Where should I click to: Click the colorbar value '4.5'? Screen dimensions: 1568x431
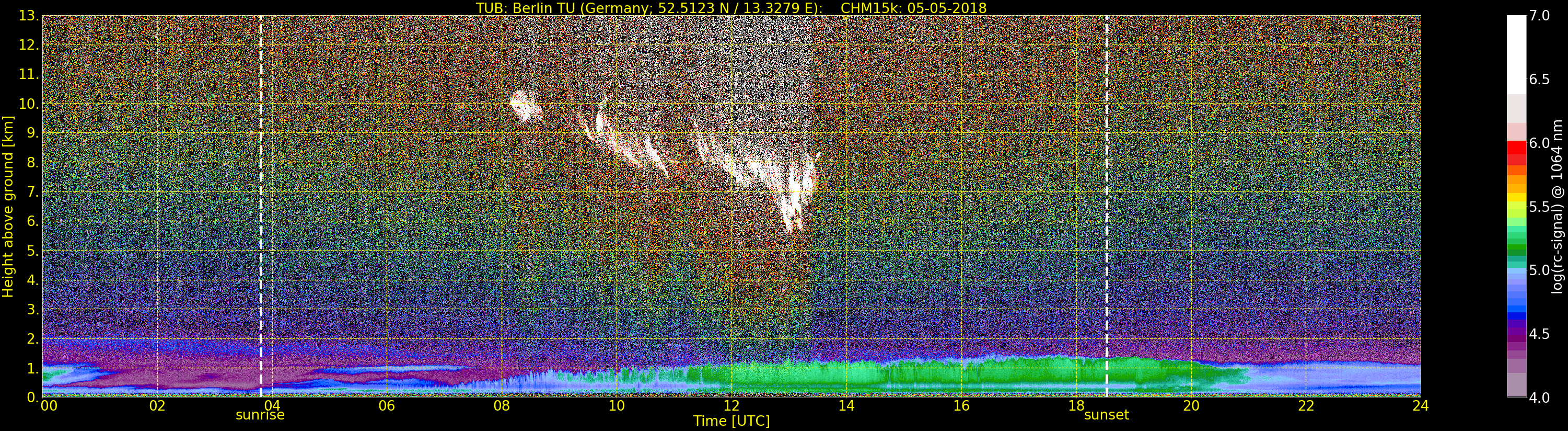pos(1539,334)
